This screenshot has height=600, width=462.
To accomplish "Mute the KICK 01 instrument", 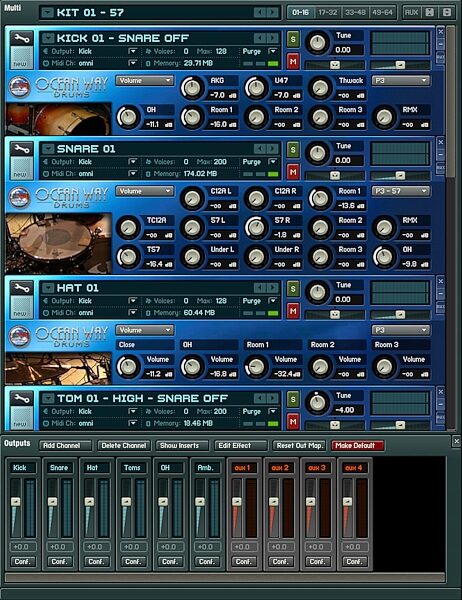I will (293, 61).
